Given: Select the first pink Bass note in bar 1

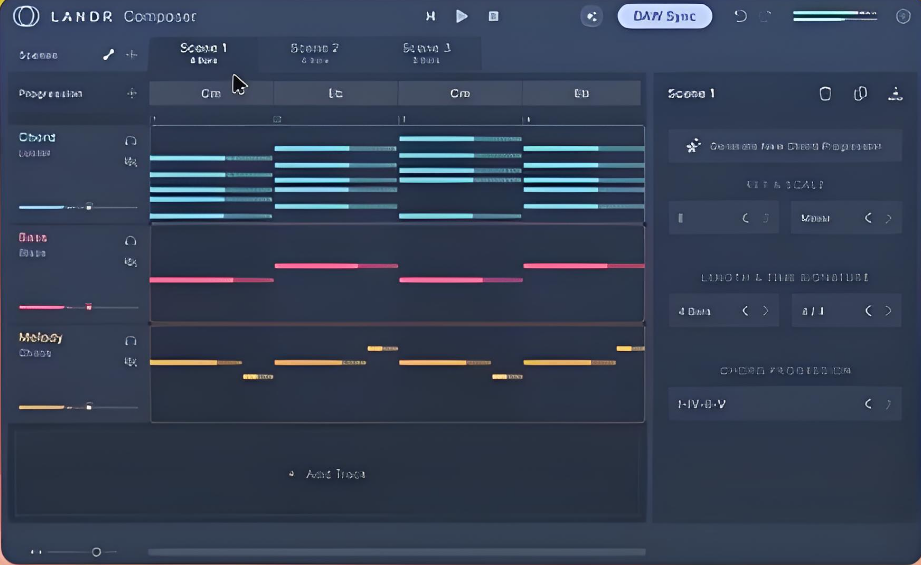Looking at the screenshot, I should pyautogui.click(x=211, y=280).
